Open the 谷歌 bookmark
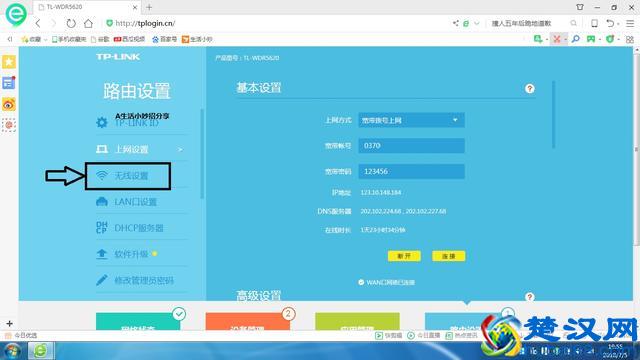The image size is (640, 360). [x=100, y=39]
